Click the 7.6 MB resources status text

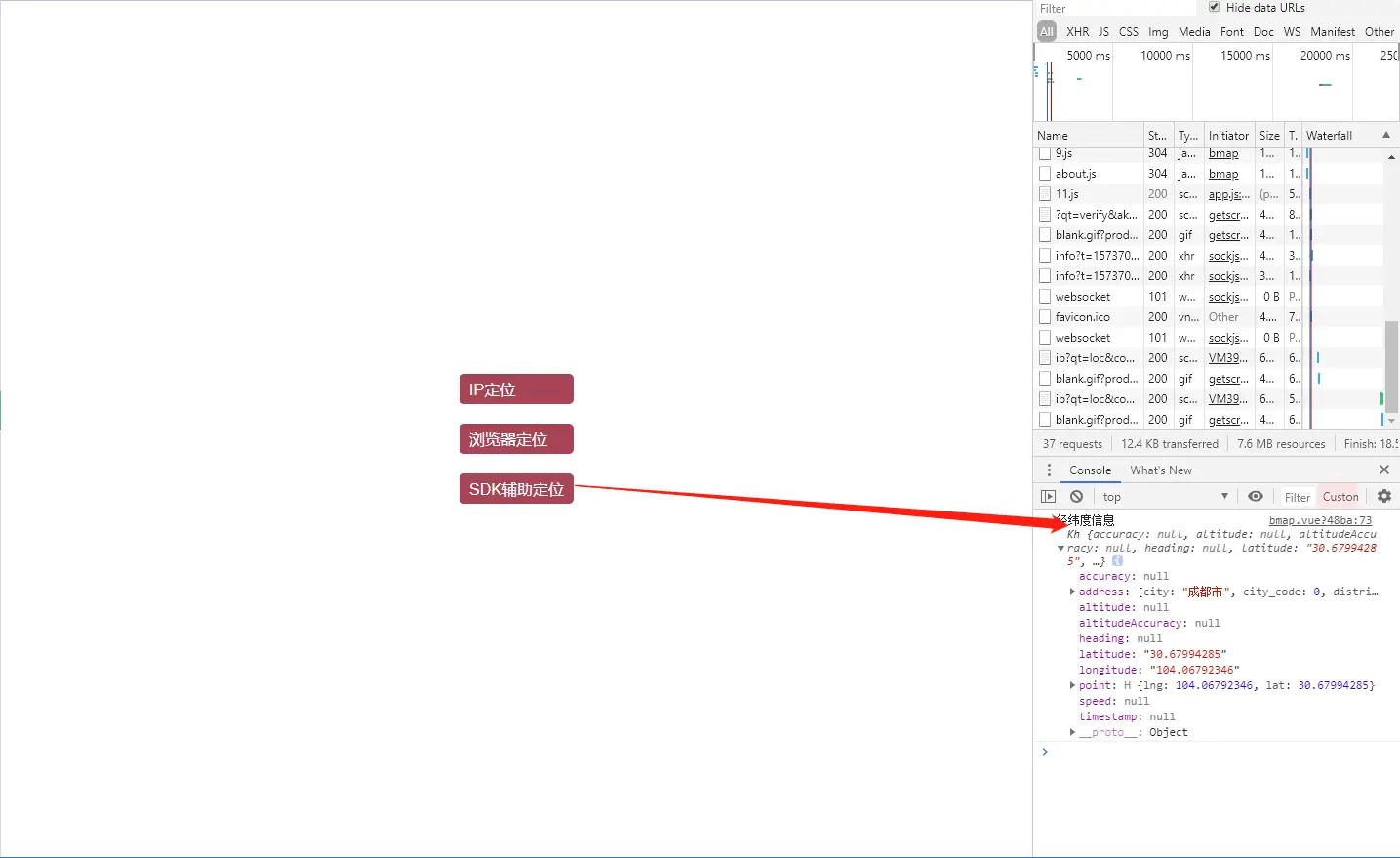tap(1281, 444)
